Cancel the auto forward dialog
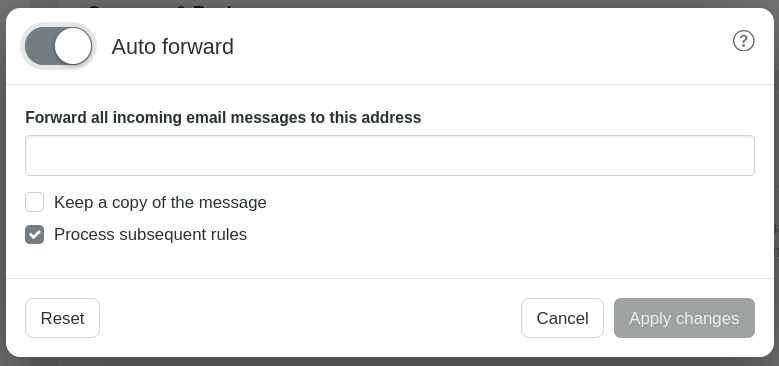 click(562, 318)
